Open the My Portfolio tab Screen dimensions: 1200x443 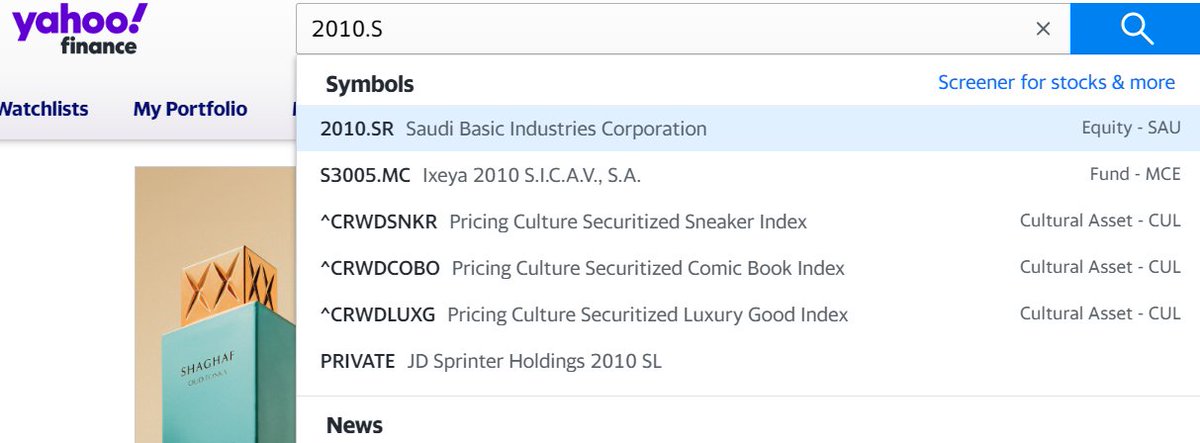point(190,109)
